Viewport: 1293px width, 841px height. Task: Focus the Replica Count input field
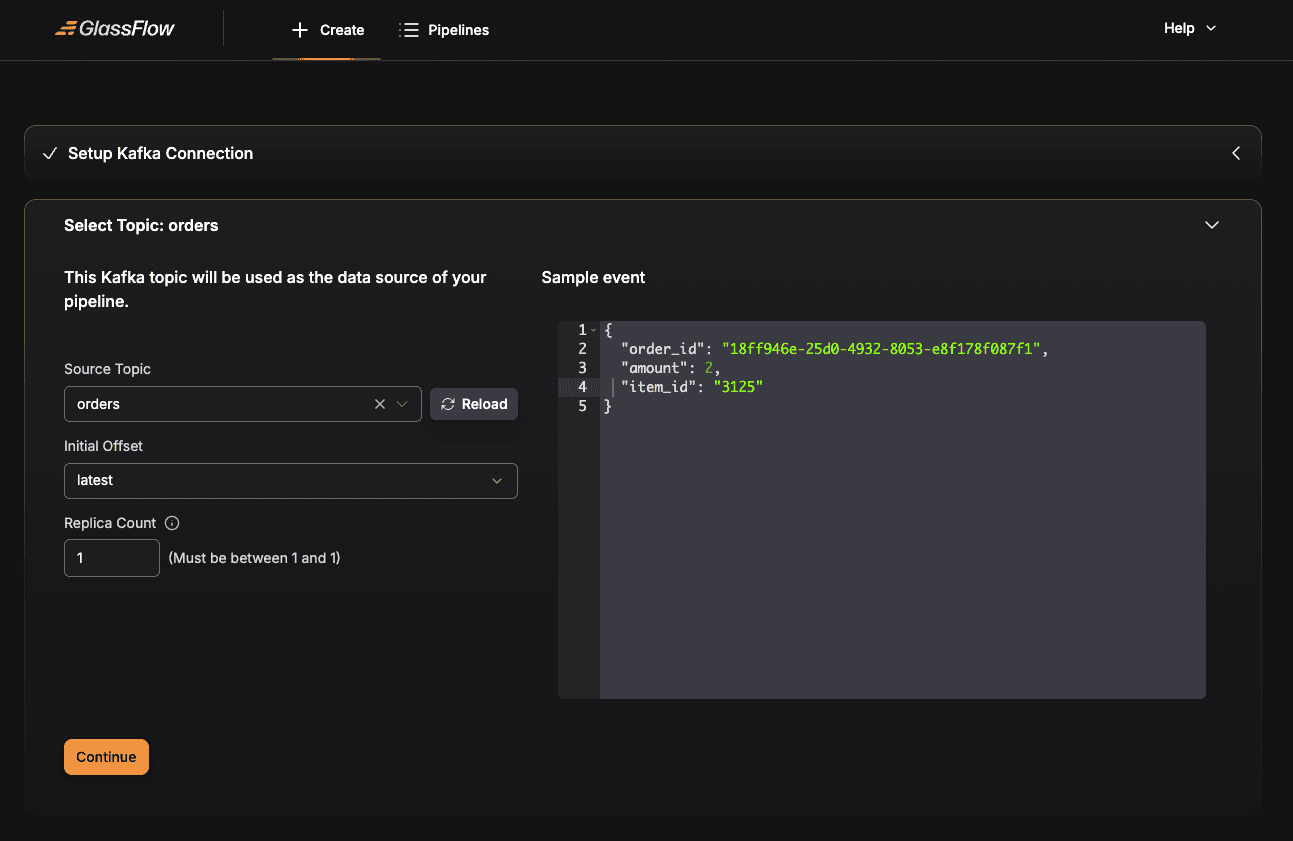pos(111,558)
